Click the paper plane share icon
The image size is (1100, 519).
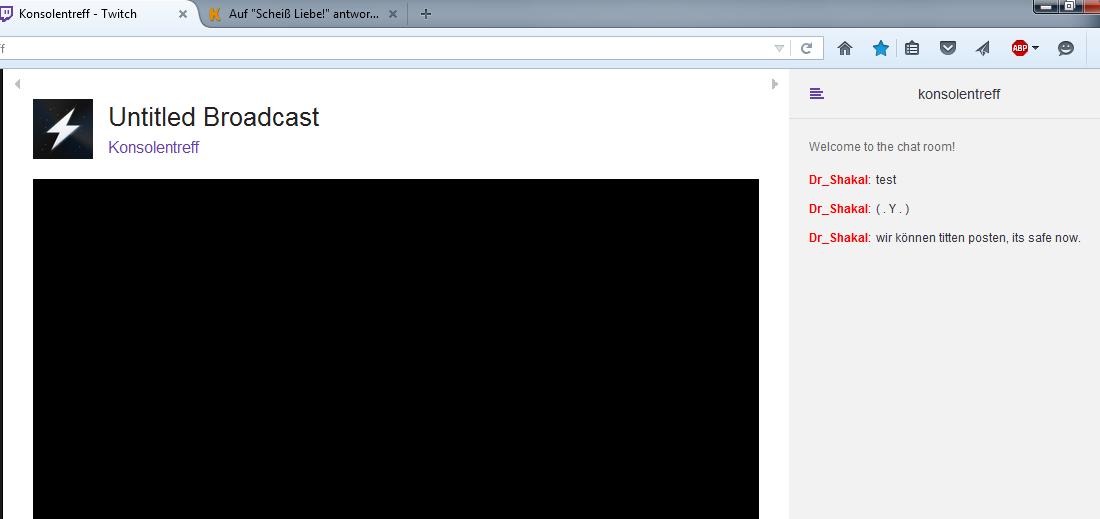(983, 48)
